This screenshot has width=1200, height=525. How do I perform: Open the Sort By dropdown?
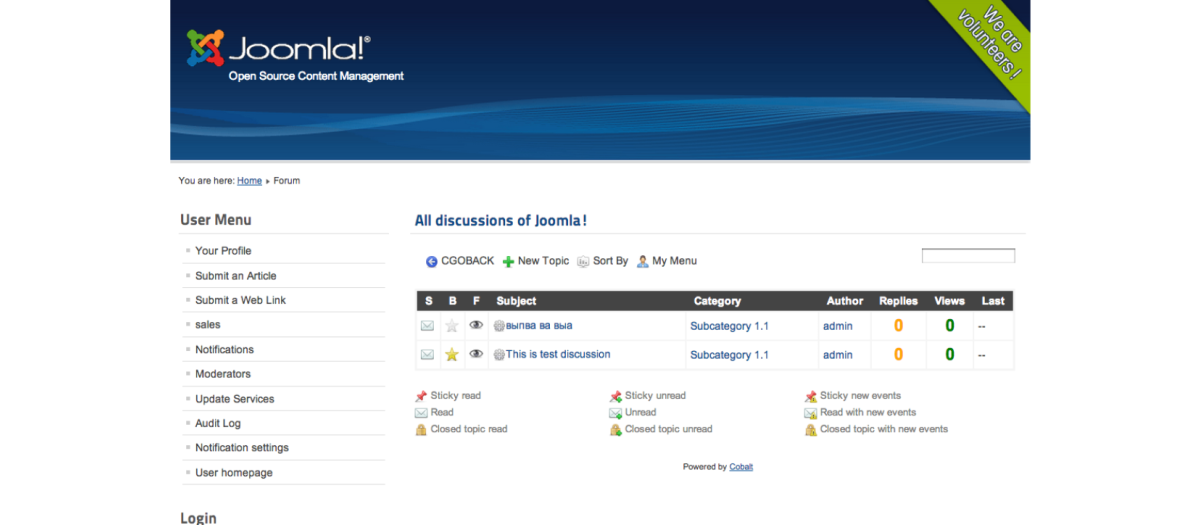[610, 261]
